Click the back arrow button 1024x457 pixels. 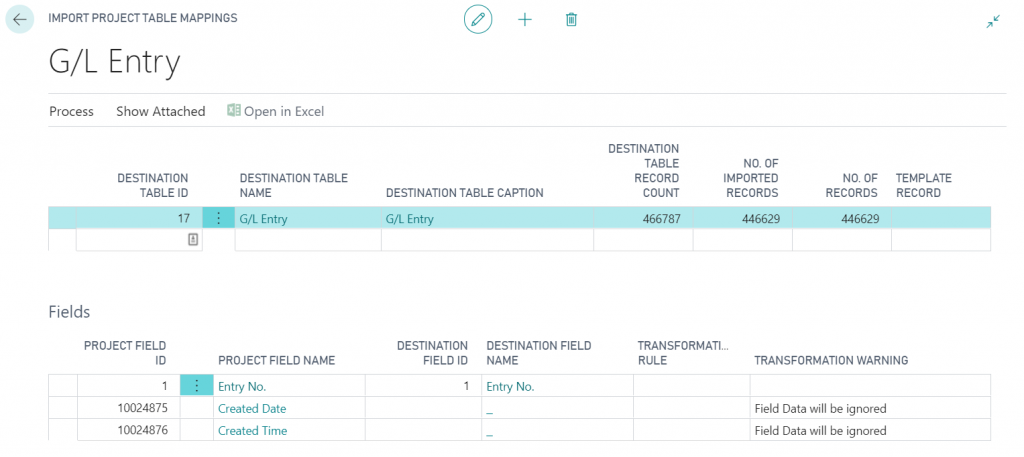coord(20,19)
